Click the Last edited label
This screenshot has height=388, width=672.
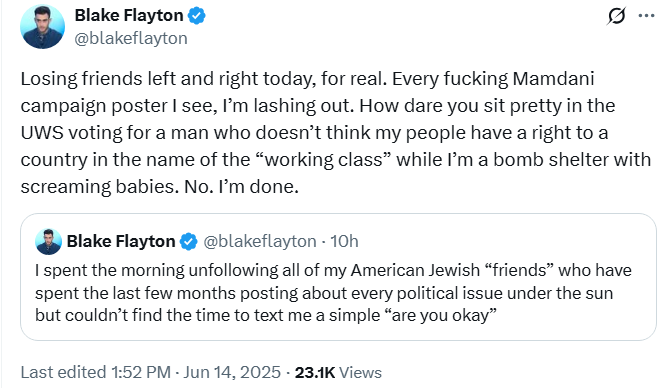[63, 372]
